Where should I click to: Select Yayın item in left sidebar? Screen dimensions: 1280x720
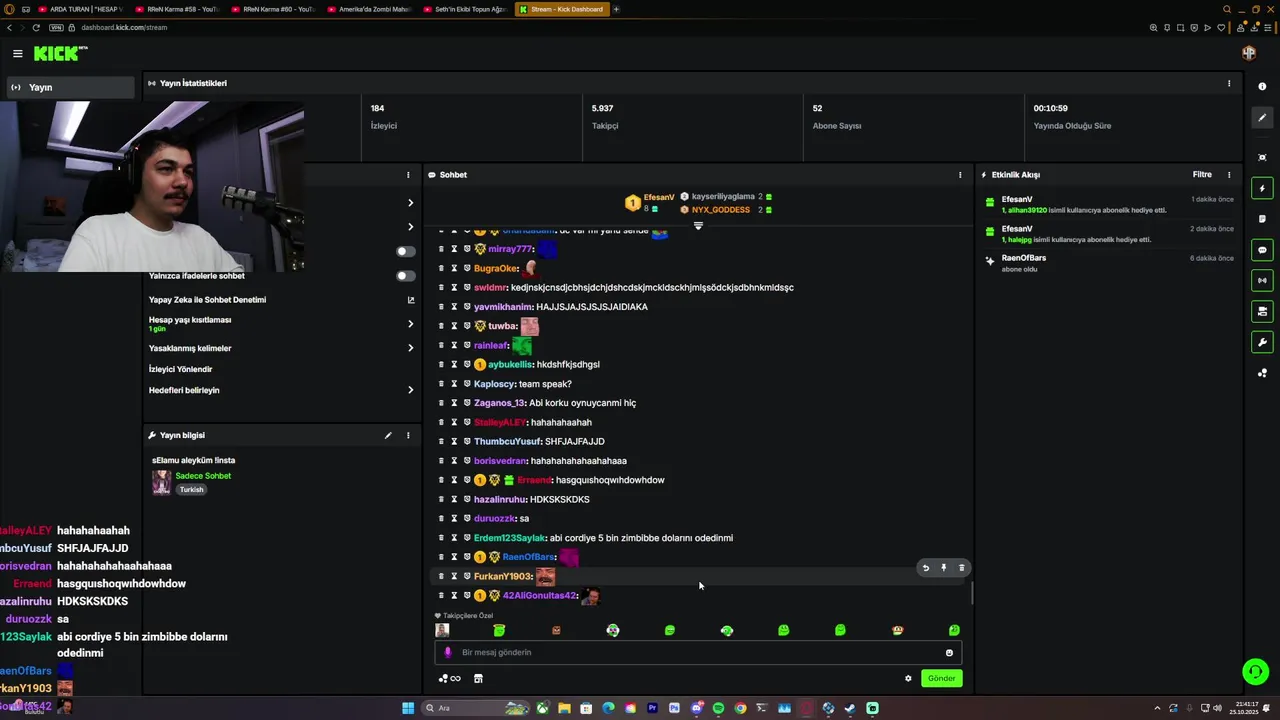click(68, 88)
